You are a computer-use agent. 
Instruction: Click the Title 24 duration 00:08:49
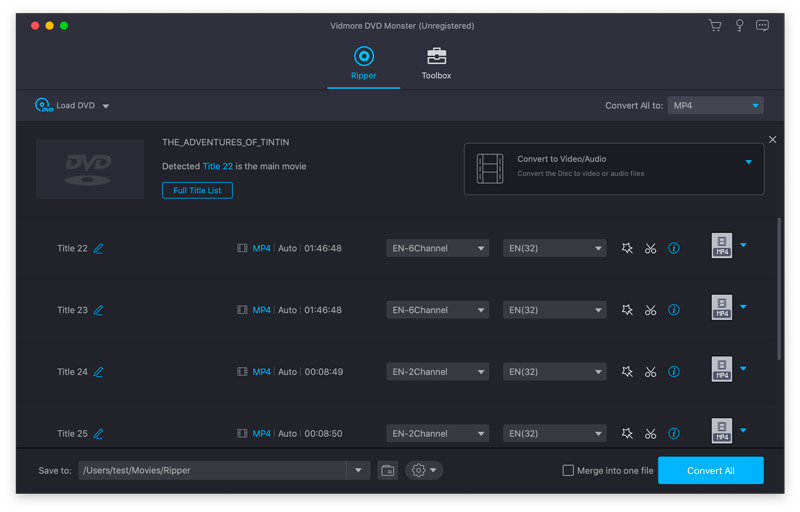tap(323, 372)
